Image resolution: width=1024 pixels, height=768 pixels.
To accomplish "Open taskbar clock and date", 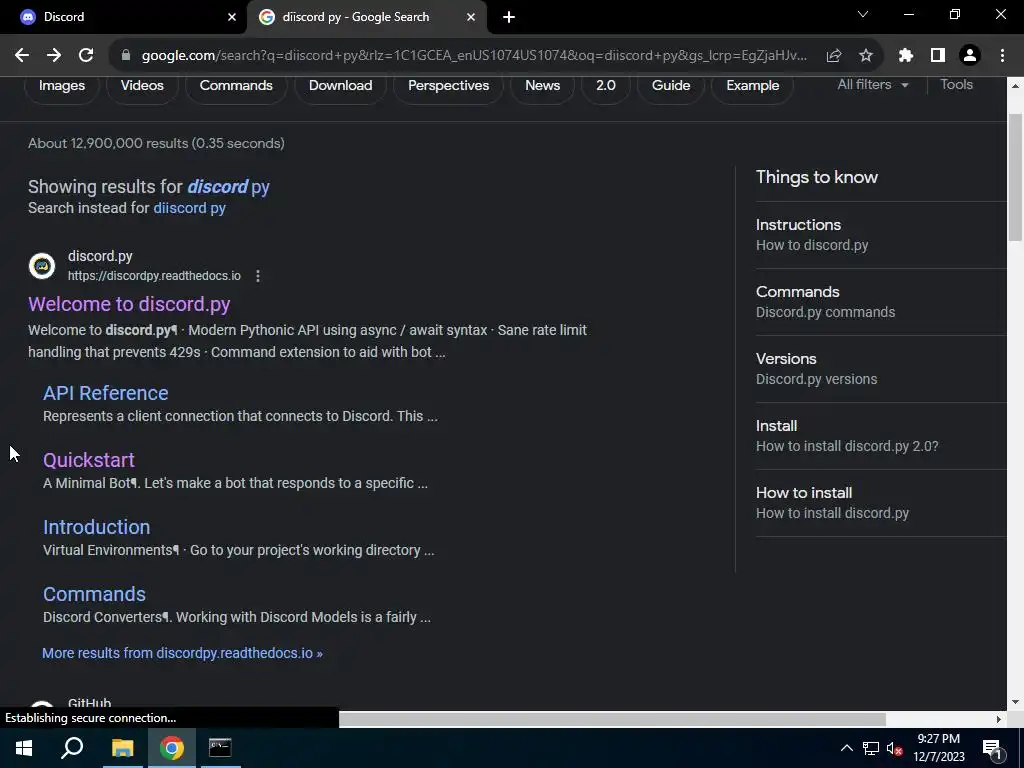I will pos(938,748).
